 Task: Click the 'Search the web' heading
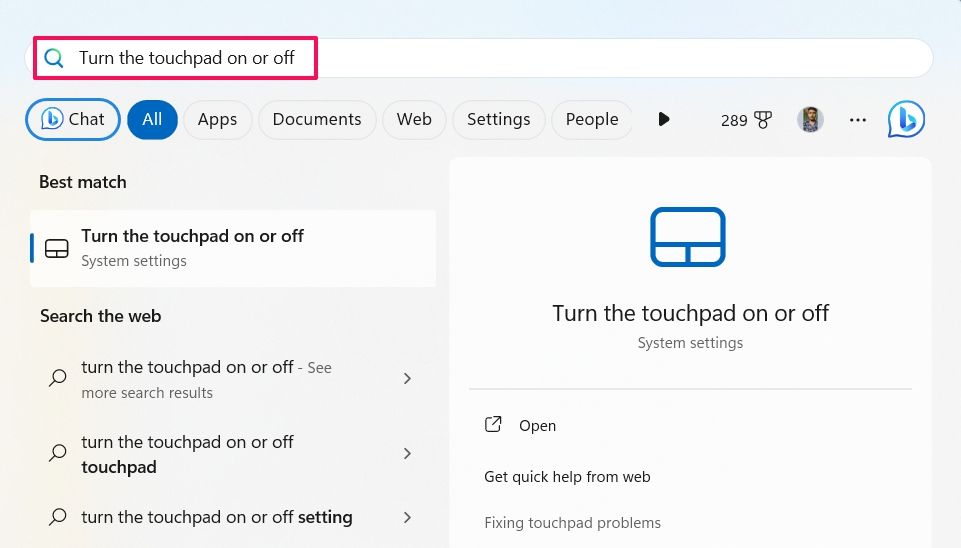(101, 316)
